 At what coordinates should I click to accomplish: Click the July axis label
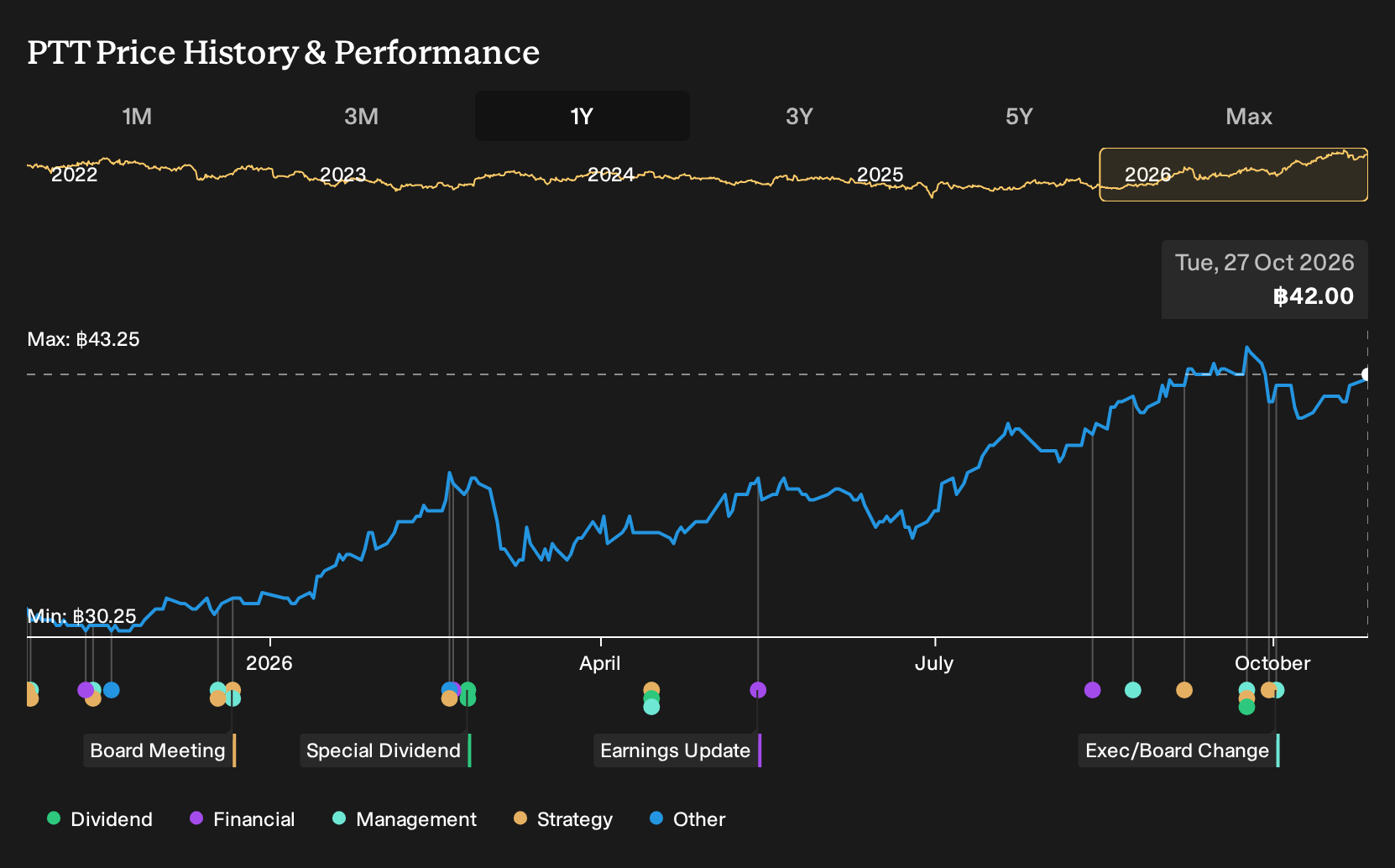point(934,663)
